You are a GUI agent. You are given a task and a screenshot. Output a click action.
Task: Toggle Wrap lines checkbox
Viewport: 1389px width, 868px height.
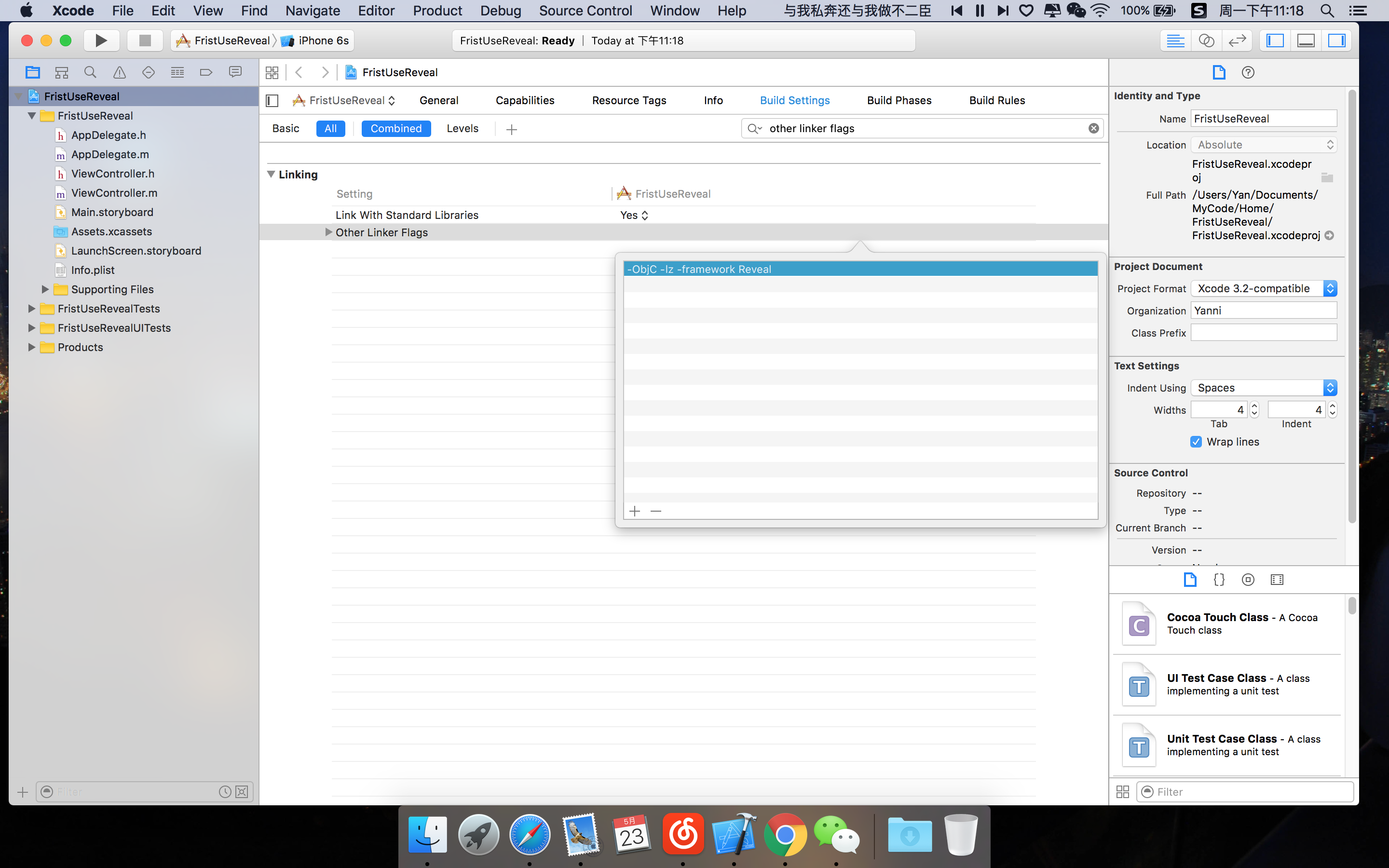click(1196, 441)
